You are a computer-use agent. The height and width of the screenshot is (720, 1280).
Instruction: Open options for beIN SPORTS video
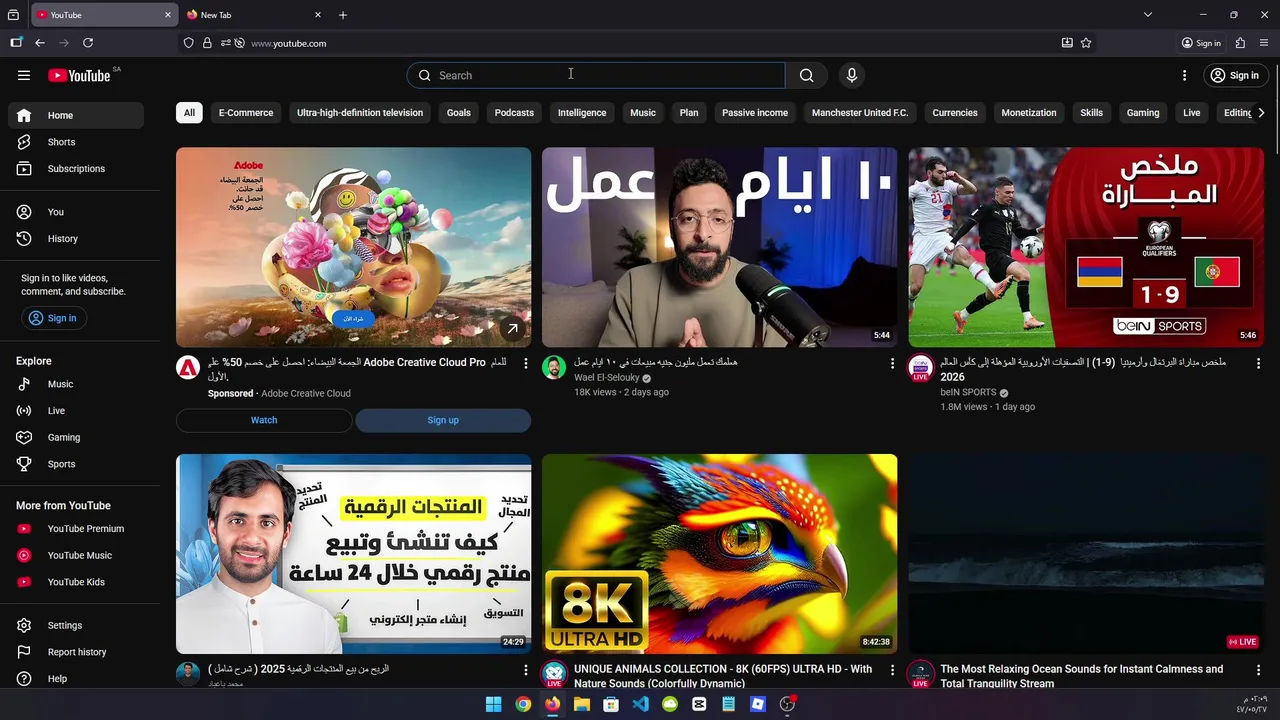[1258, 364]
